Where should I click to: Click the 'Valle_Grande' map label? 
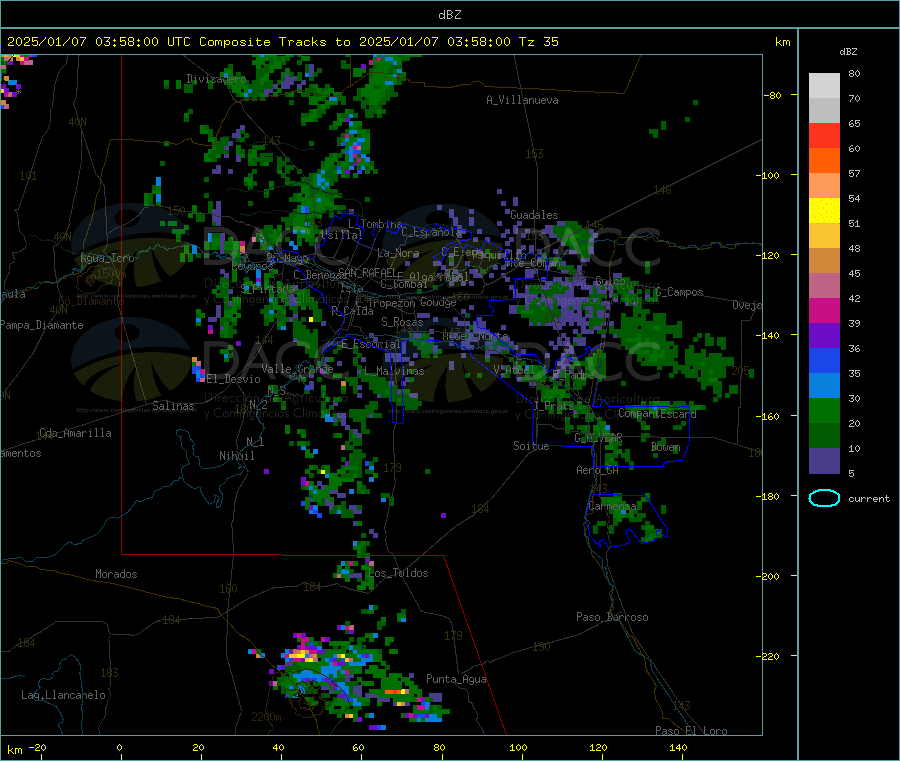[297, 368]
